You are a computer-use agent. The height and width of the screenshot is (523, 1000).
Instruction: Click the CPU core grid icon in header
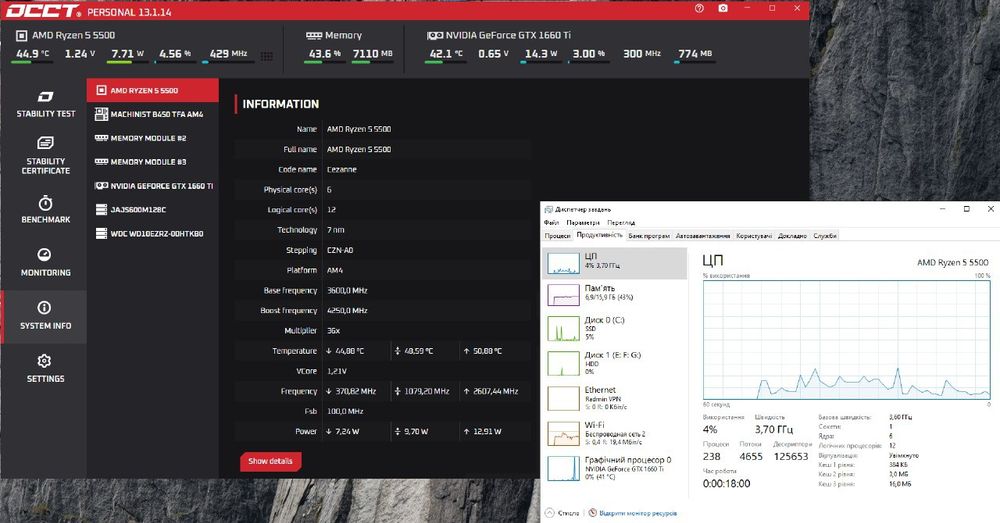tap(267, 56)
